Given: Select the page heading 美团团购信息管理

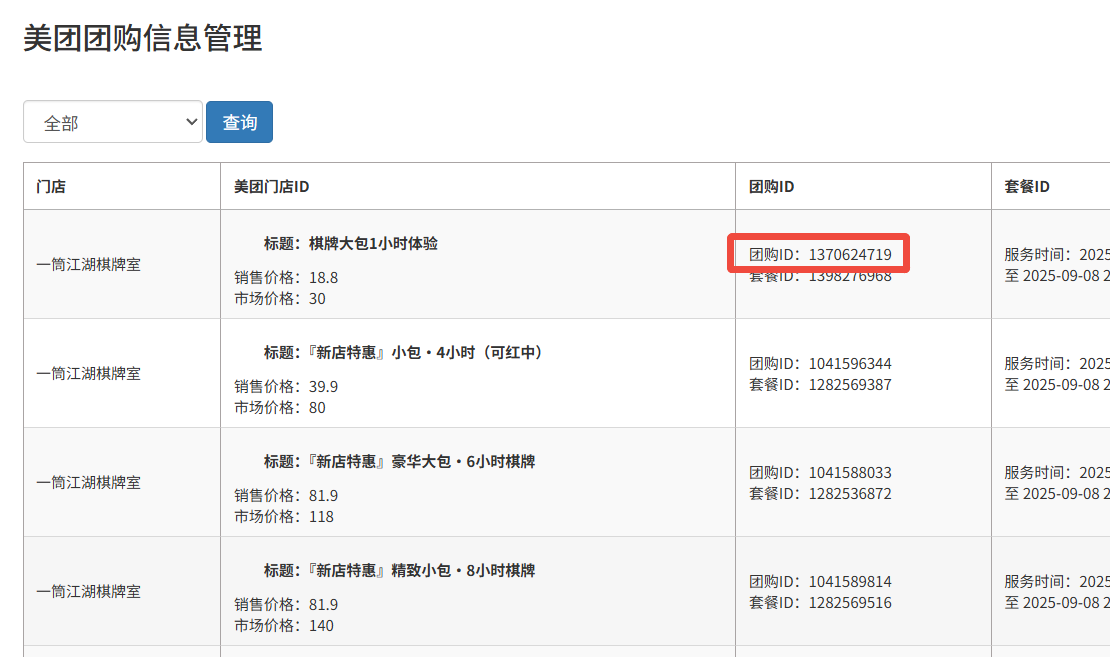Looking at the screenshot, I should tap(143, 38).
